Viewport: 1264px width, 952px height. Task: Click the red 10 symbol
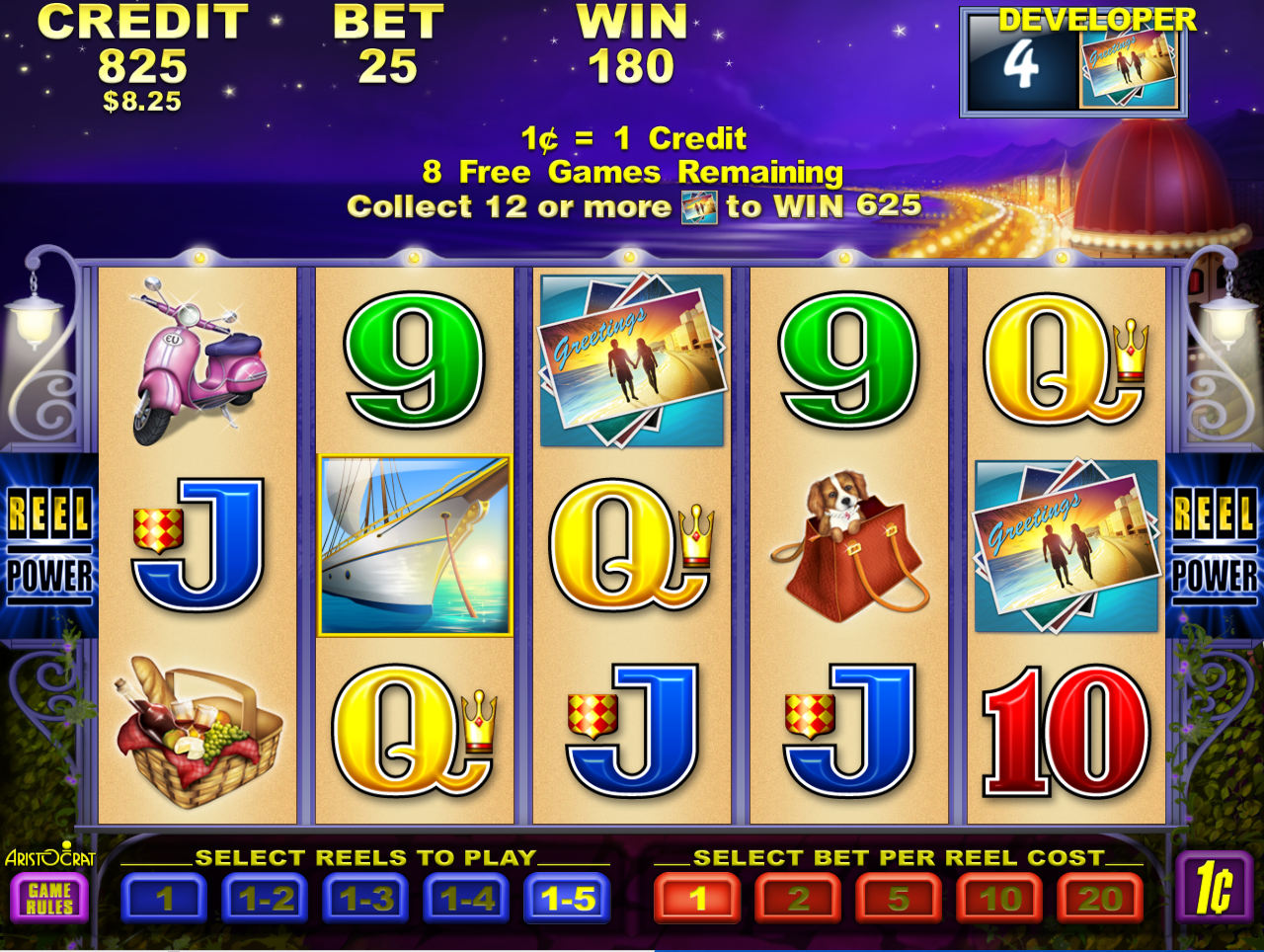coord(1066,732)
